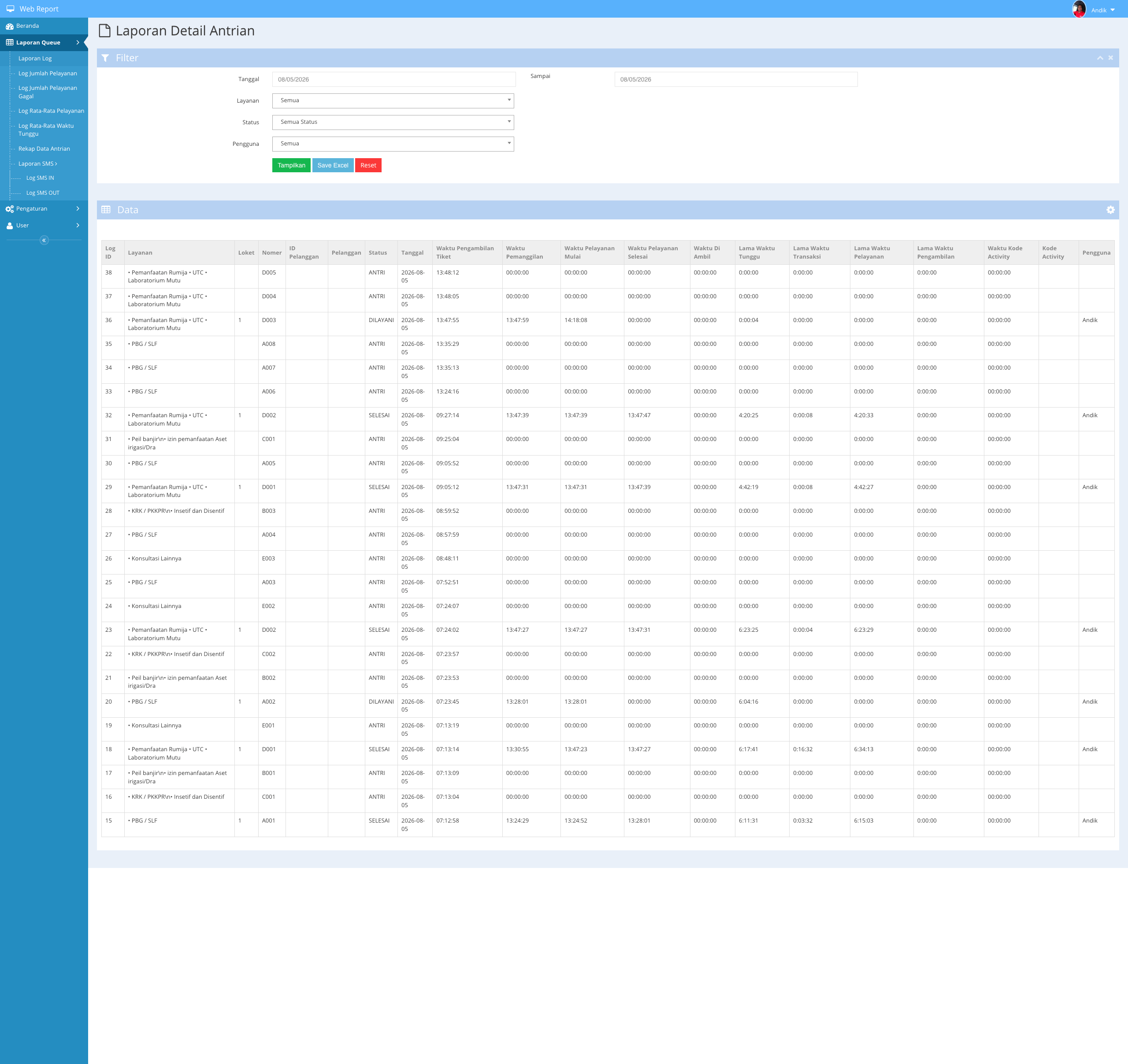Click the Tanggal start date field
Image resolution: width=1128 pixels, height=1064 pixels.
tap(394, 79)
